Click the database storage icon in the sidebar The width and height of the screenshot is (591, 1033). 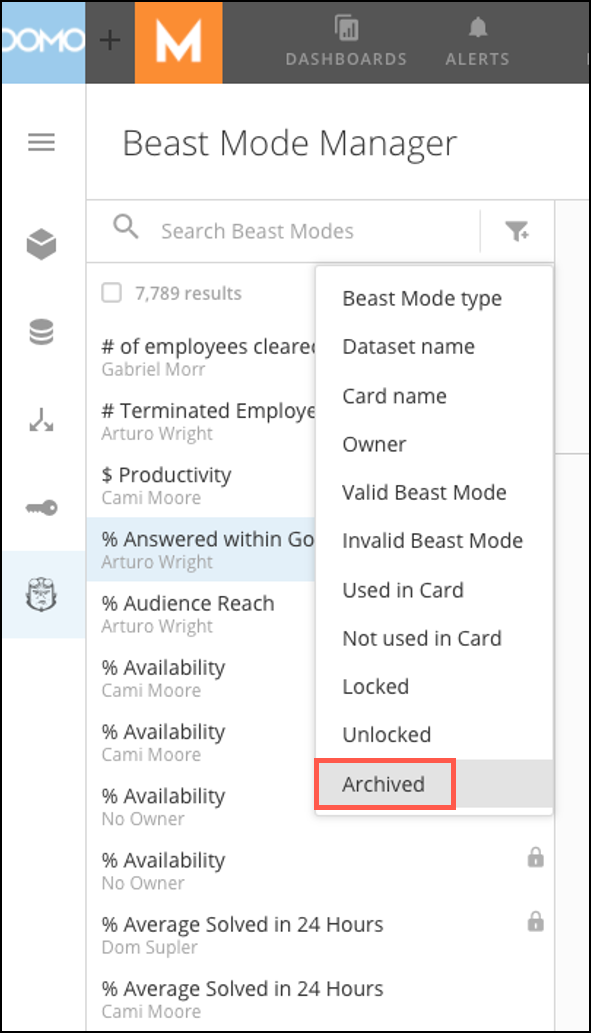coord(42,331)
